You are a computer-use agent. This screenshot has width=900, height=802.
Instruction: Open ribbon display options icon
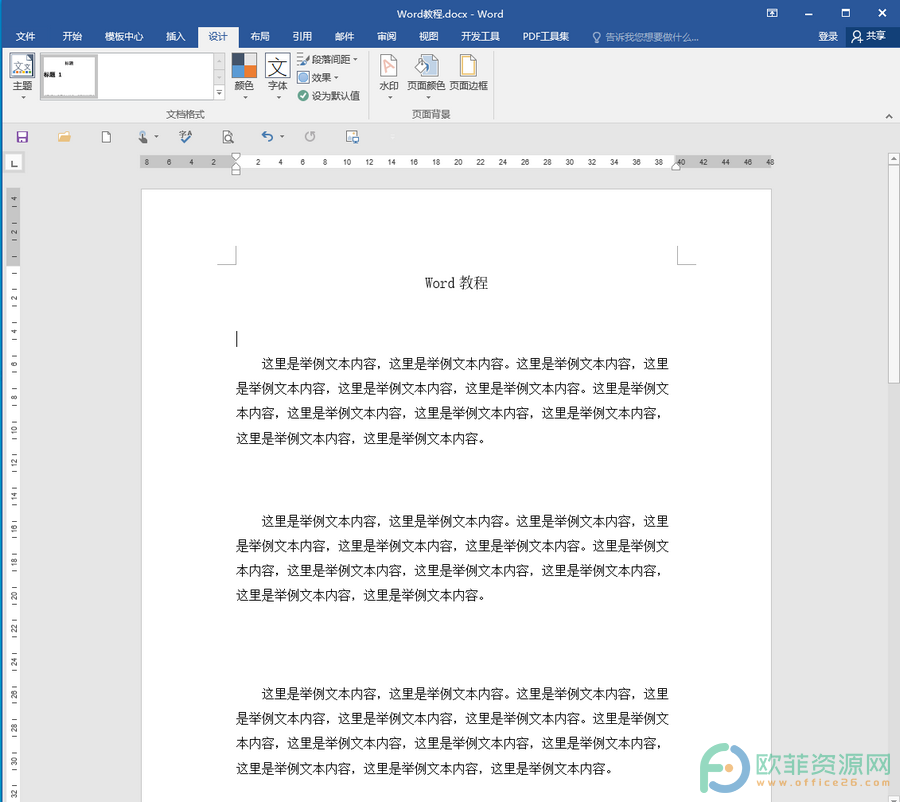(x=772, y=13)
